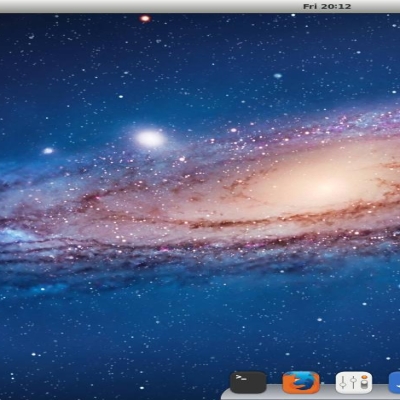Click the glowing galaxy core on desktop
This screenshot has height=400, width=400.
pyautogui.click(x=328, y=185)
